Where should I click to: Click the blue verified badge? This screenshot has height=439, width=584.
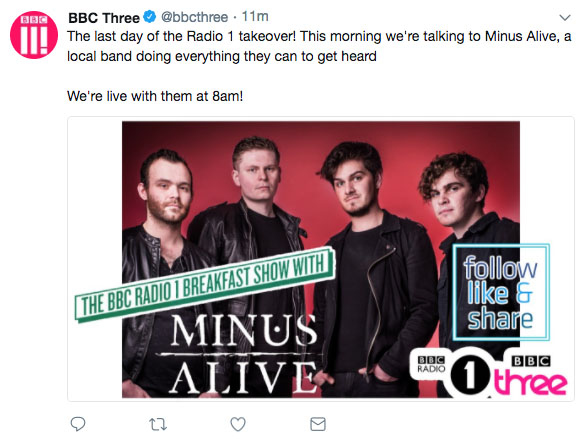150,17
